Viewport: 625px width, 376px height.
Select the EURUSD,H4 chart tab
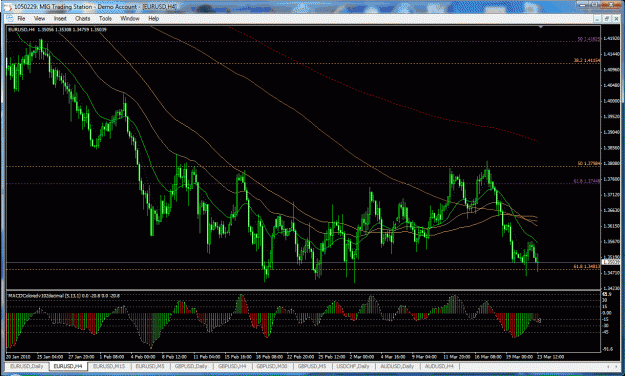[68, 366]
